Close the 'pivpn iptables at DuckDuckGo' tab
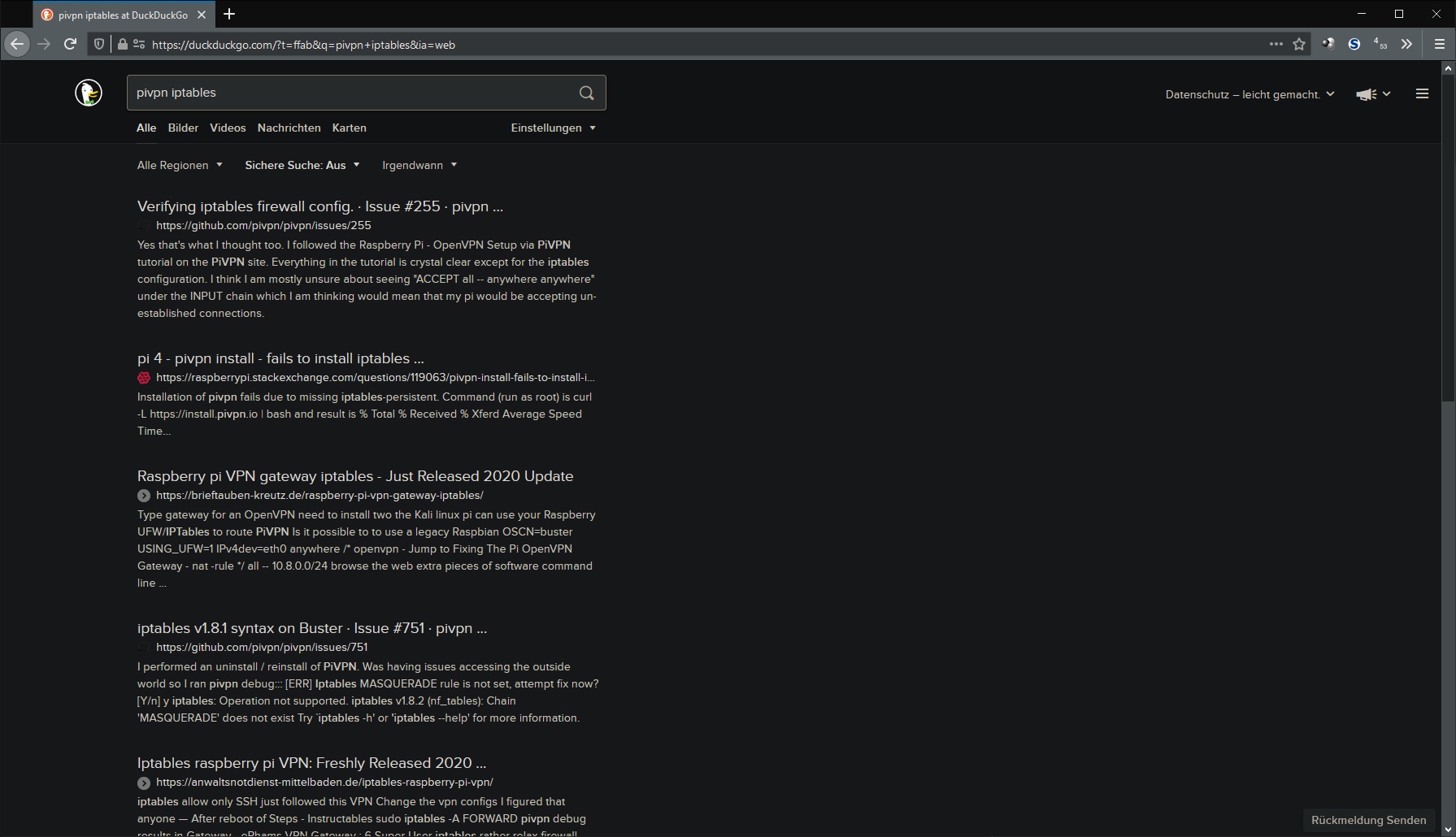This screenshot has height=837, width=1456. click(x=202, y=15)
